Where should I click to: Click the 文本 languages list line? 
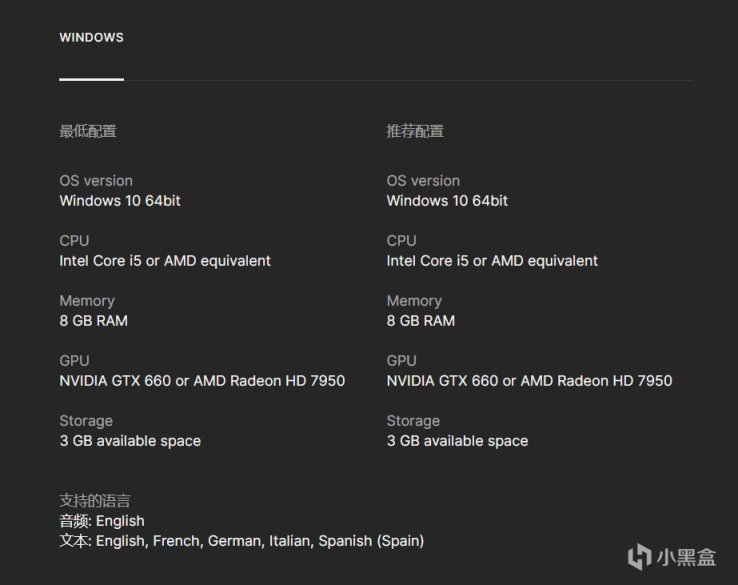[x=241, y=541]
